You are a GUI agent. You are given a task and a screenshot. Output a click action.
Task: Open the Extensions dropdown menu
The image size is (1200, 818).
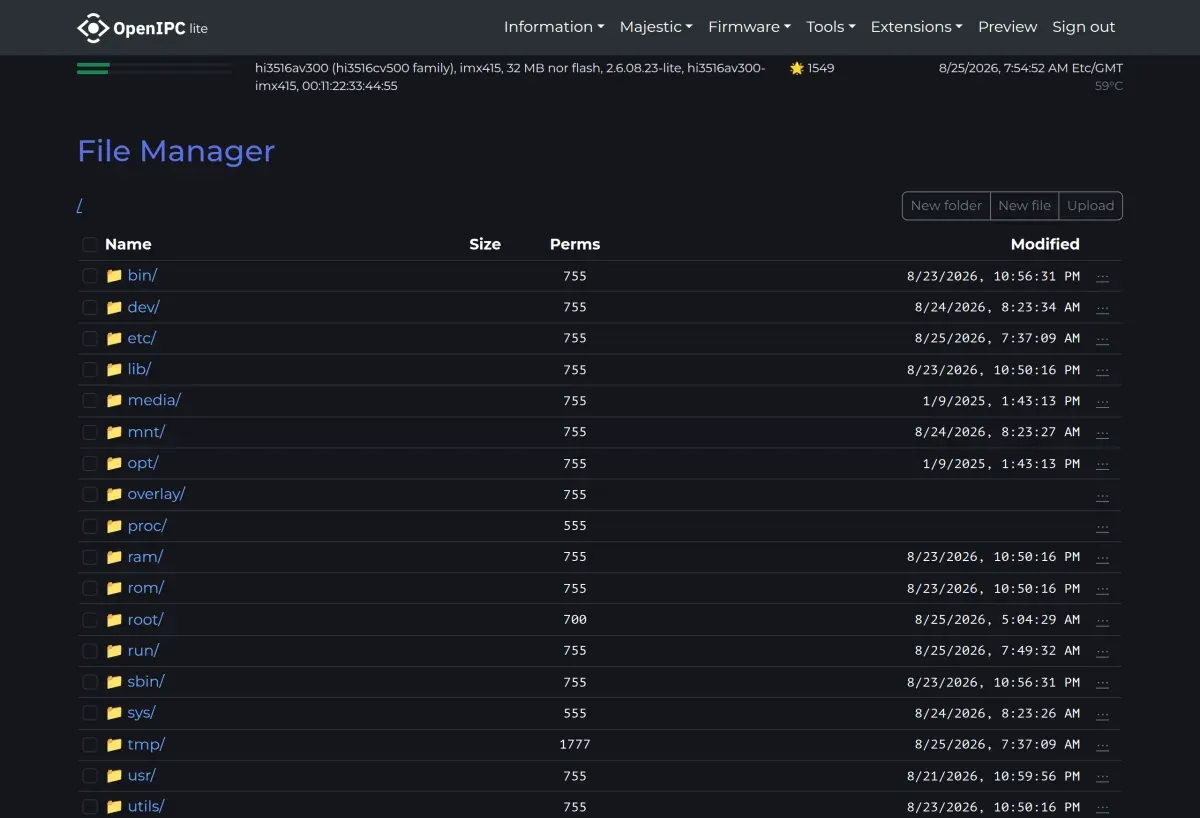click(x=916, y=27)
